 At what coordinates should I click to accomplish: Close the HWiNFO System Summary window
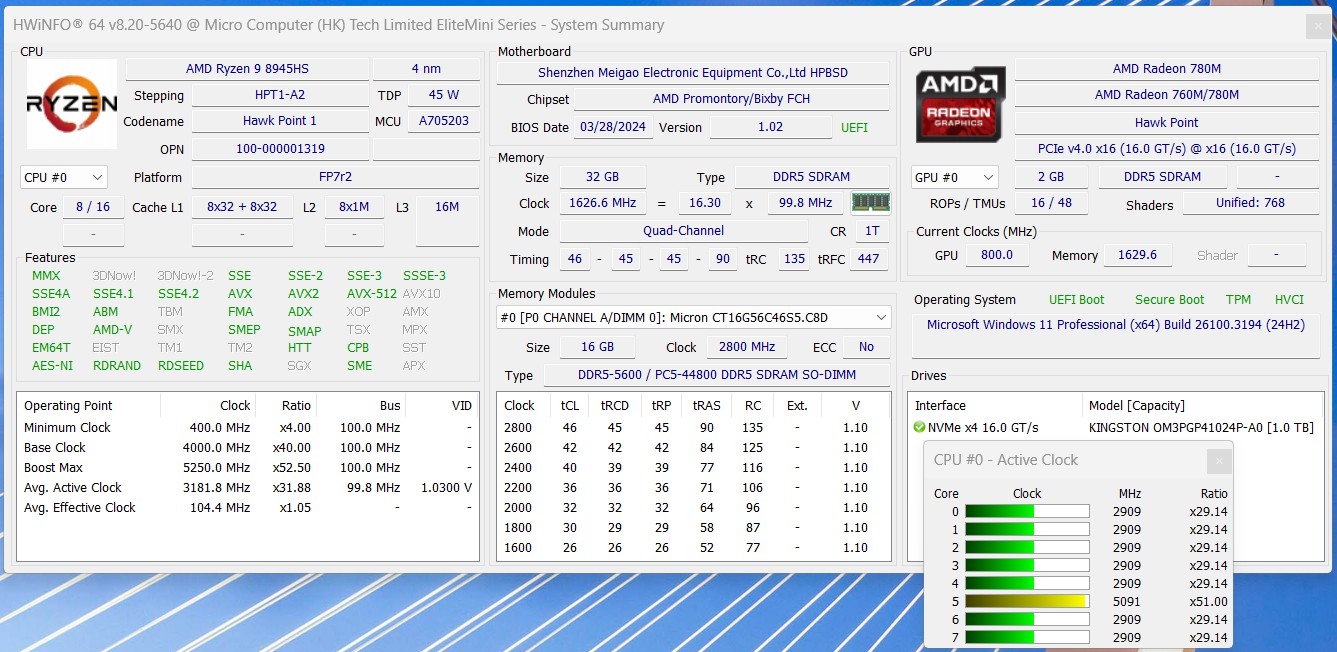coord(1318,26)
